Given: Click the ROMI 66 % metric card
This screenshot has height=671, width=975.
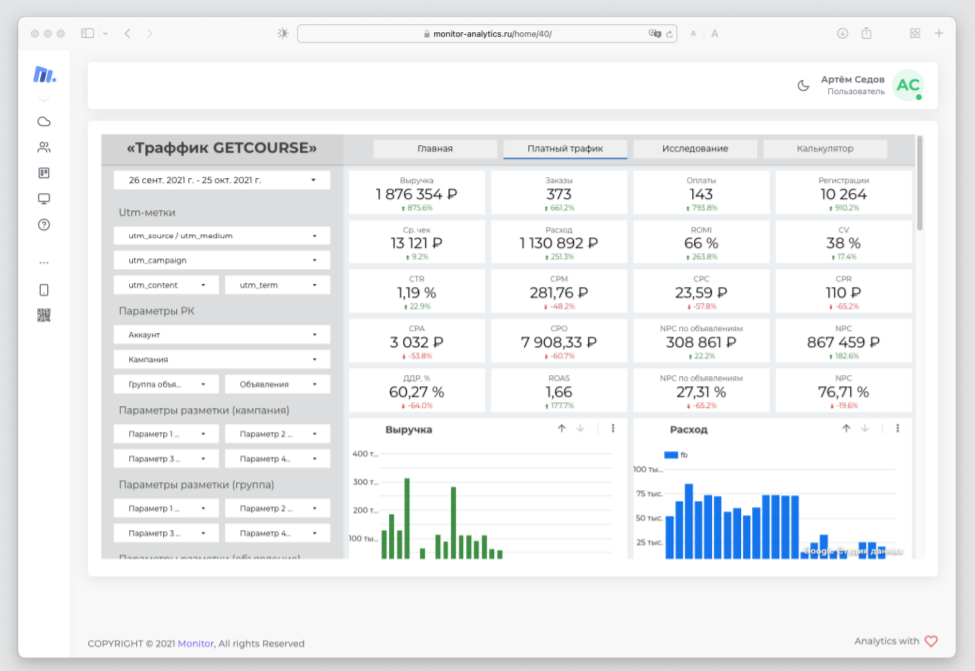Looking at the screenshot, I should pos(701,243).
